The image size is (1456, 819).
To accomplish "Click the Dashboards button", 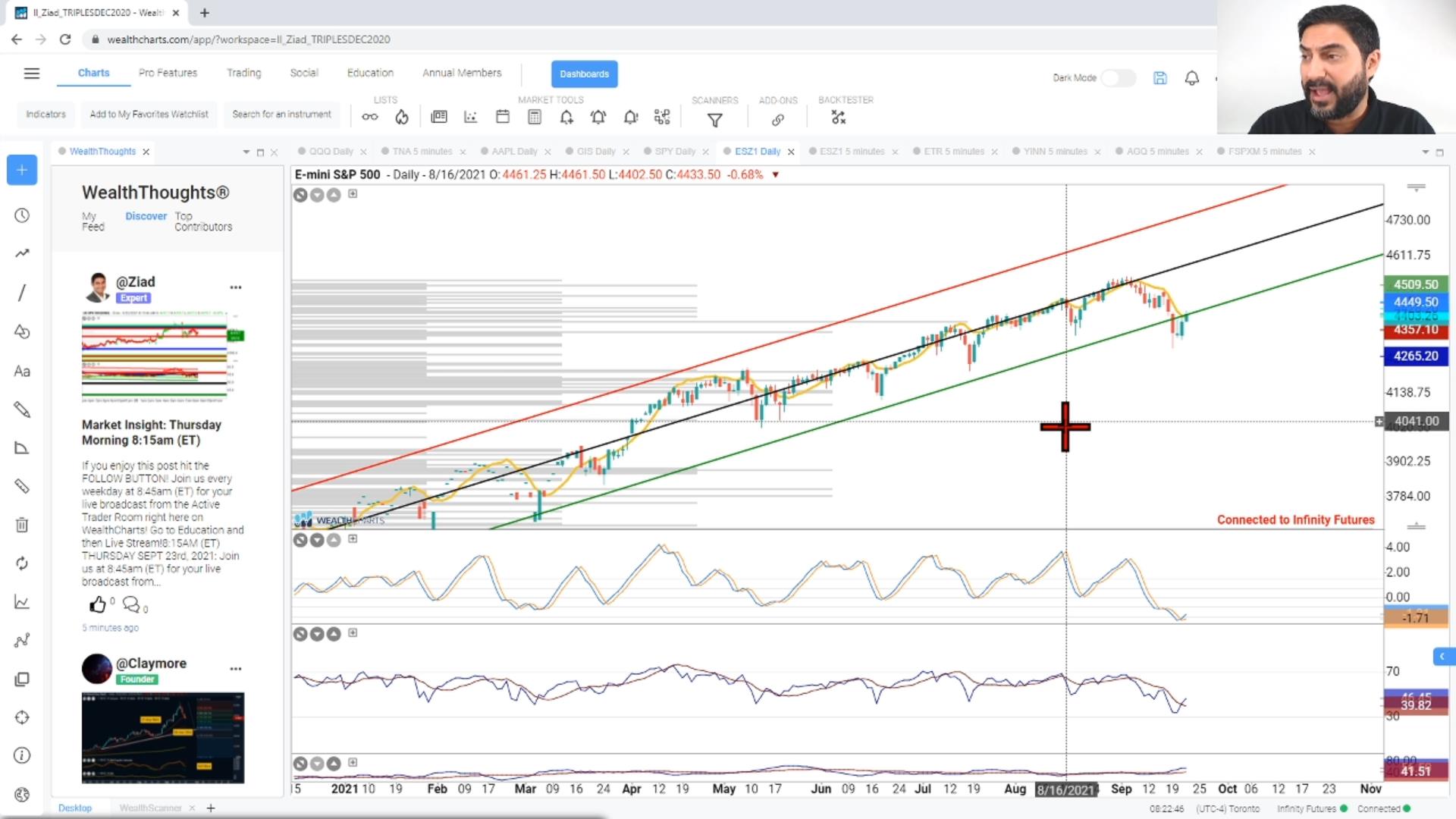I will tap(584, 74).
